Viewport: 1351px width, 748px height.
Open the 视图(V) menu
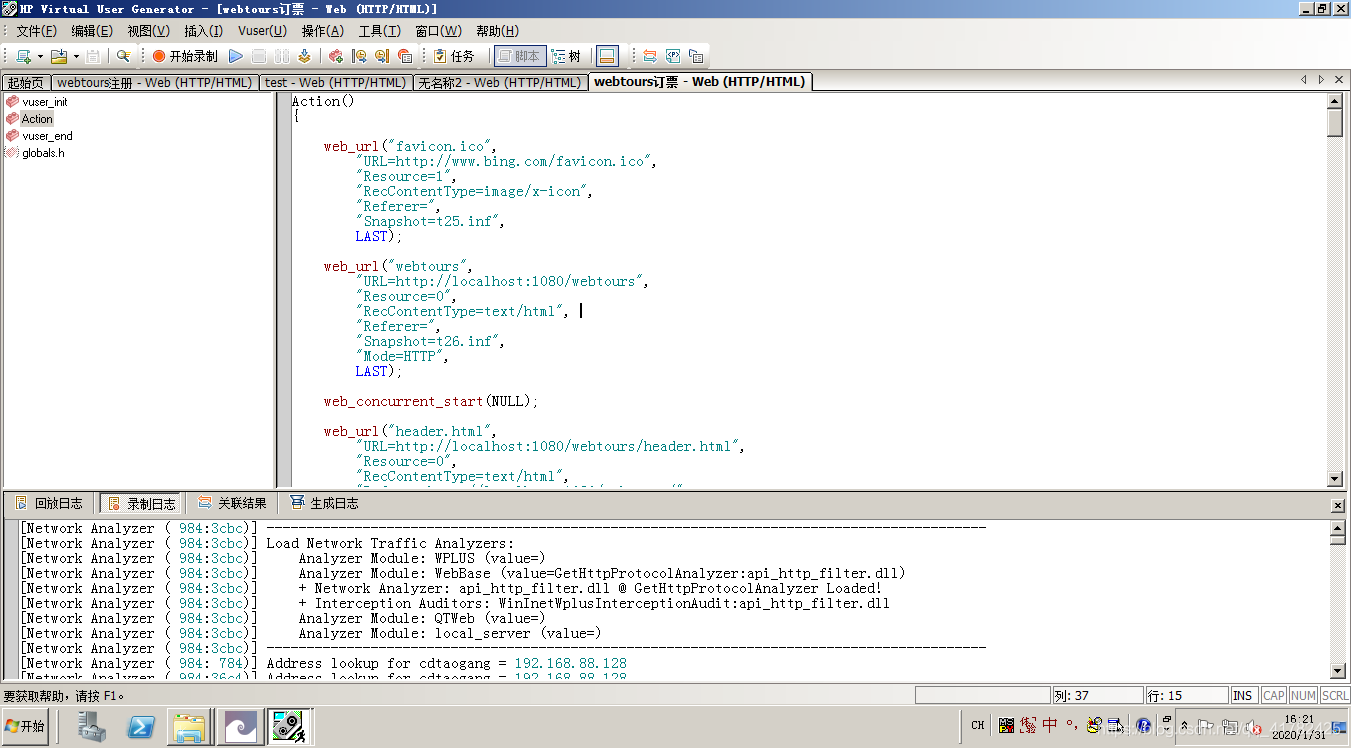[x=148, y=31]
